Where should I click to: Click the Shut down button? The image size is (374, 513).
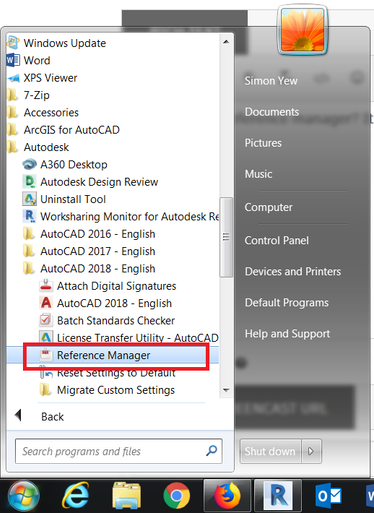click(270, 451)
